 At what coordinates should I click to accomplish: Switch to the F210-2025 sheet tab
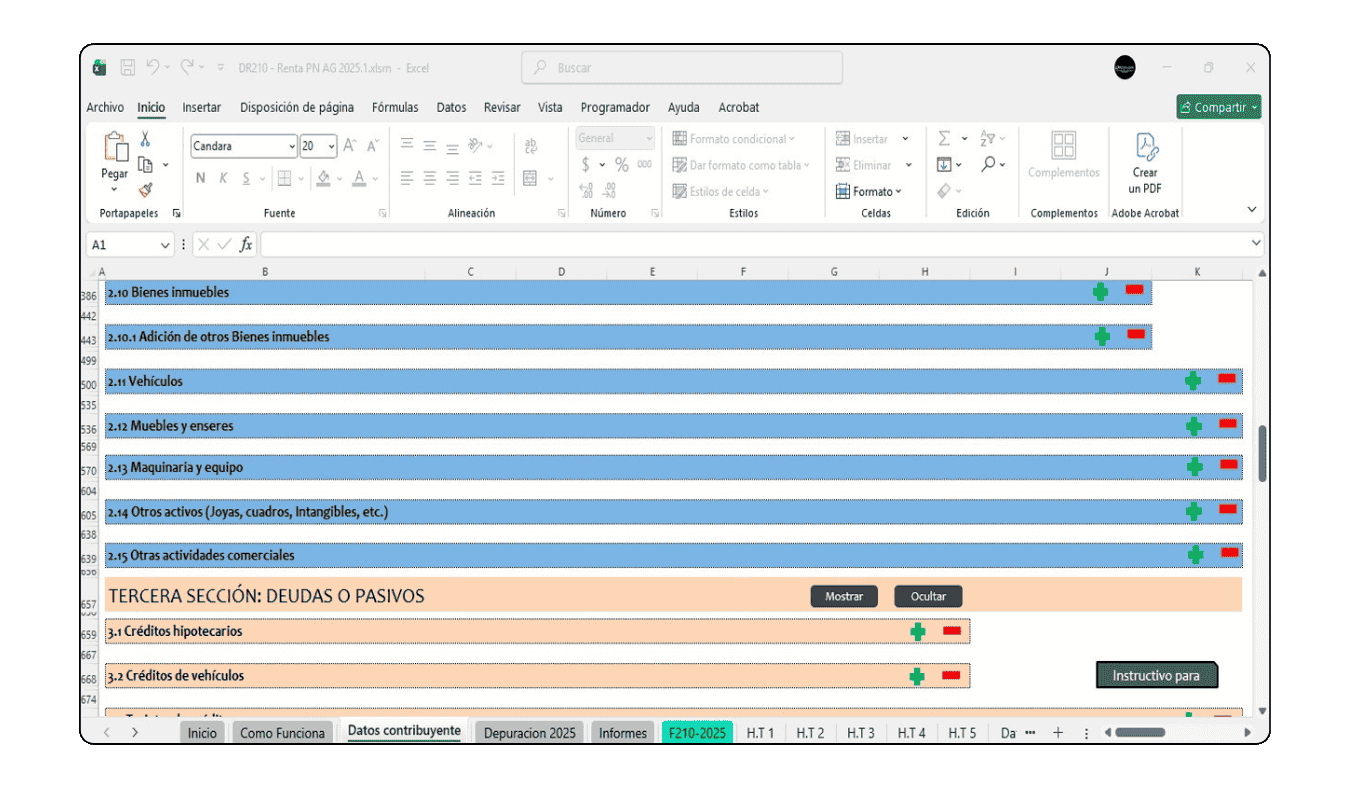pos(697,733)
